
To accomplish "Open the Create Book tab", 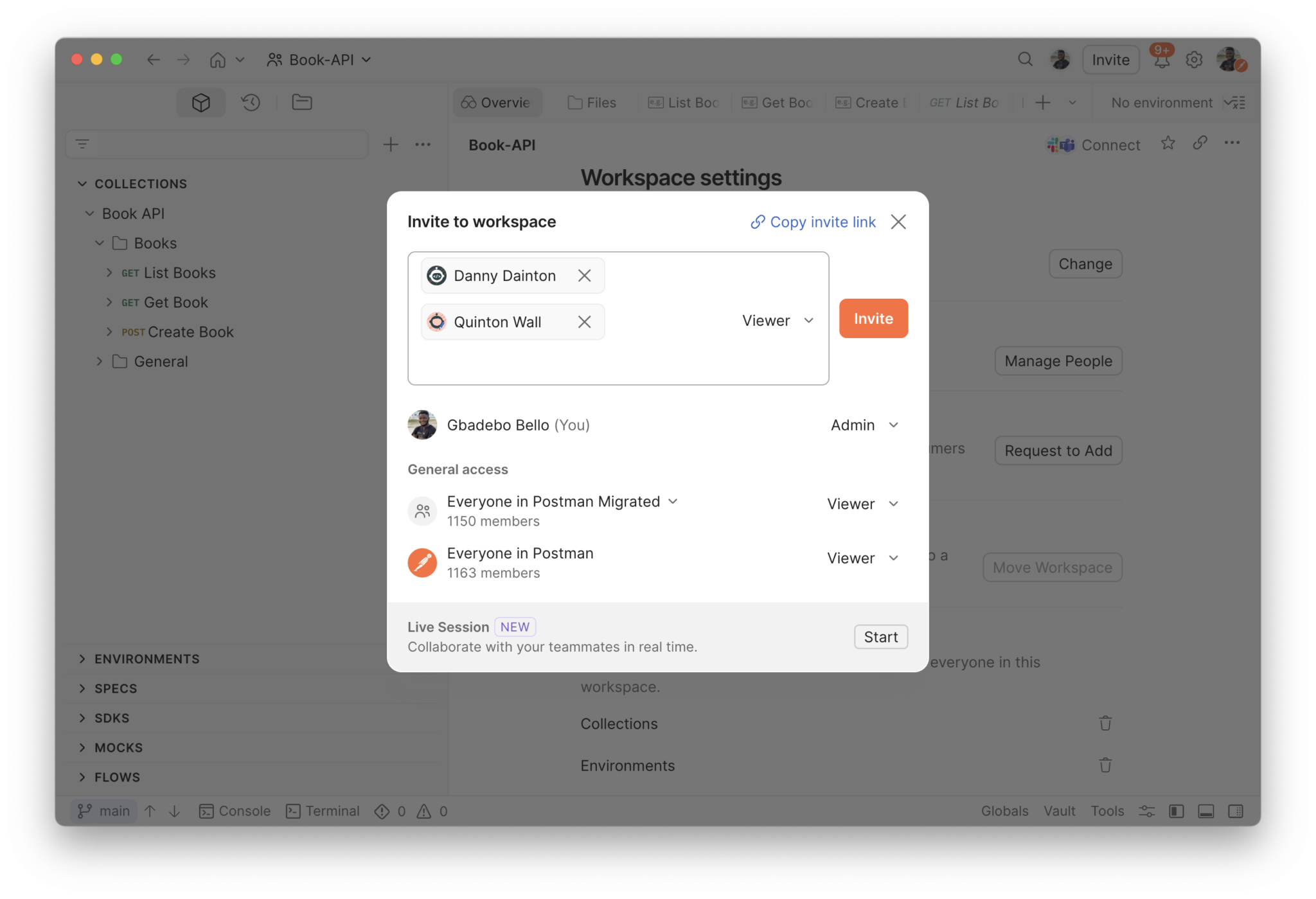I will (x=871, y=103).
